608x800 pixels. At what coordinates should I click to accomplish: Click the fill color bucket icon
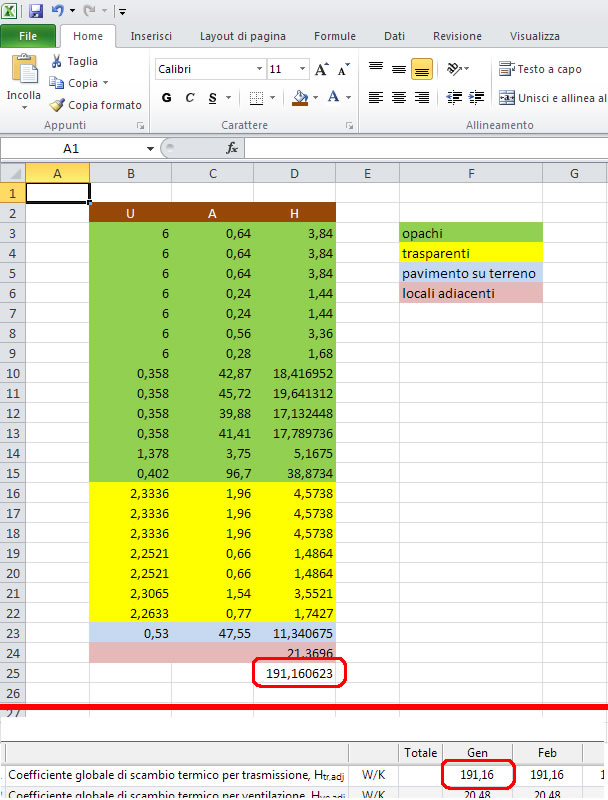tap(300, 97)
